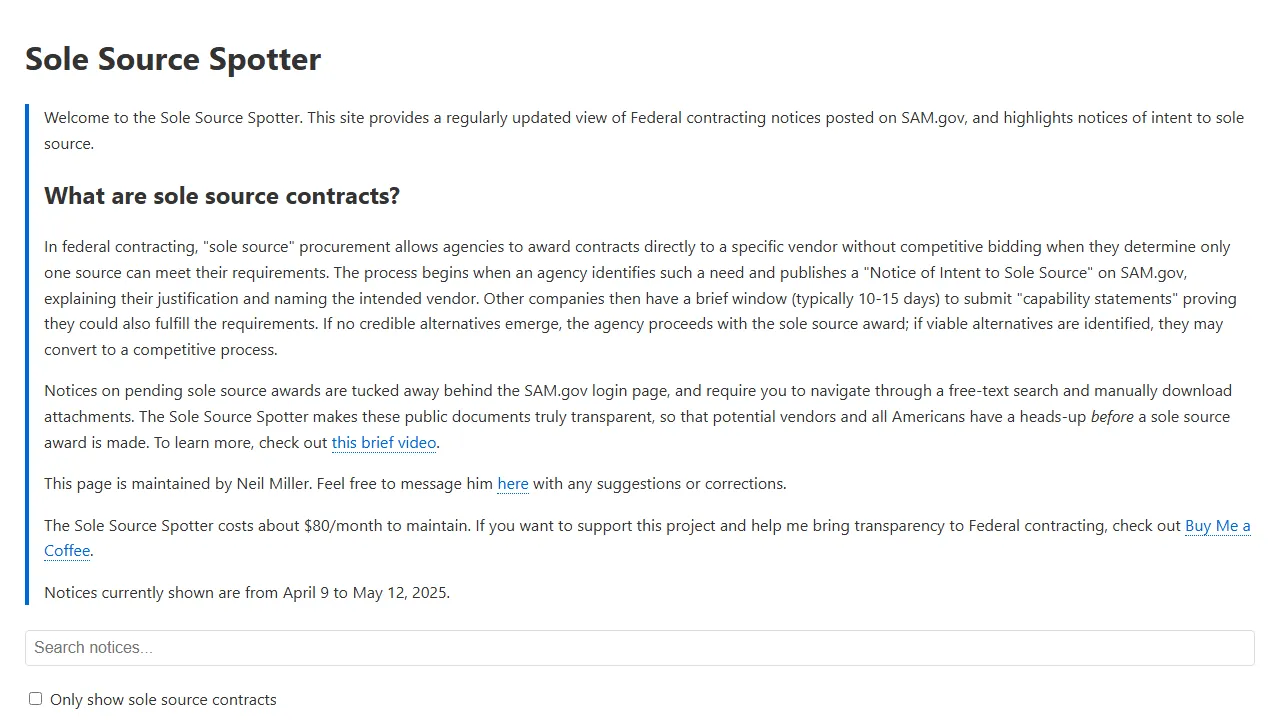Select the 'Sole Source Spotter' page title
This screenshot has height=720, width=1280.
point(172,59)
